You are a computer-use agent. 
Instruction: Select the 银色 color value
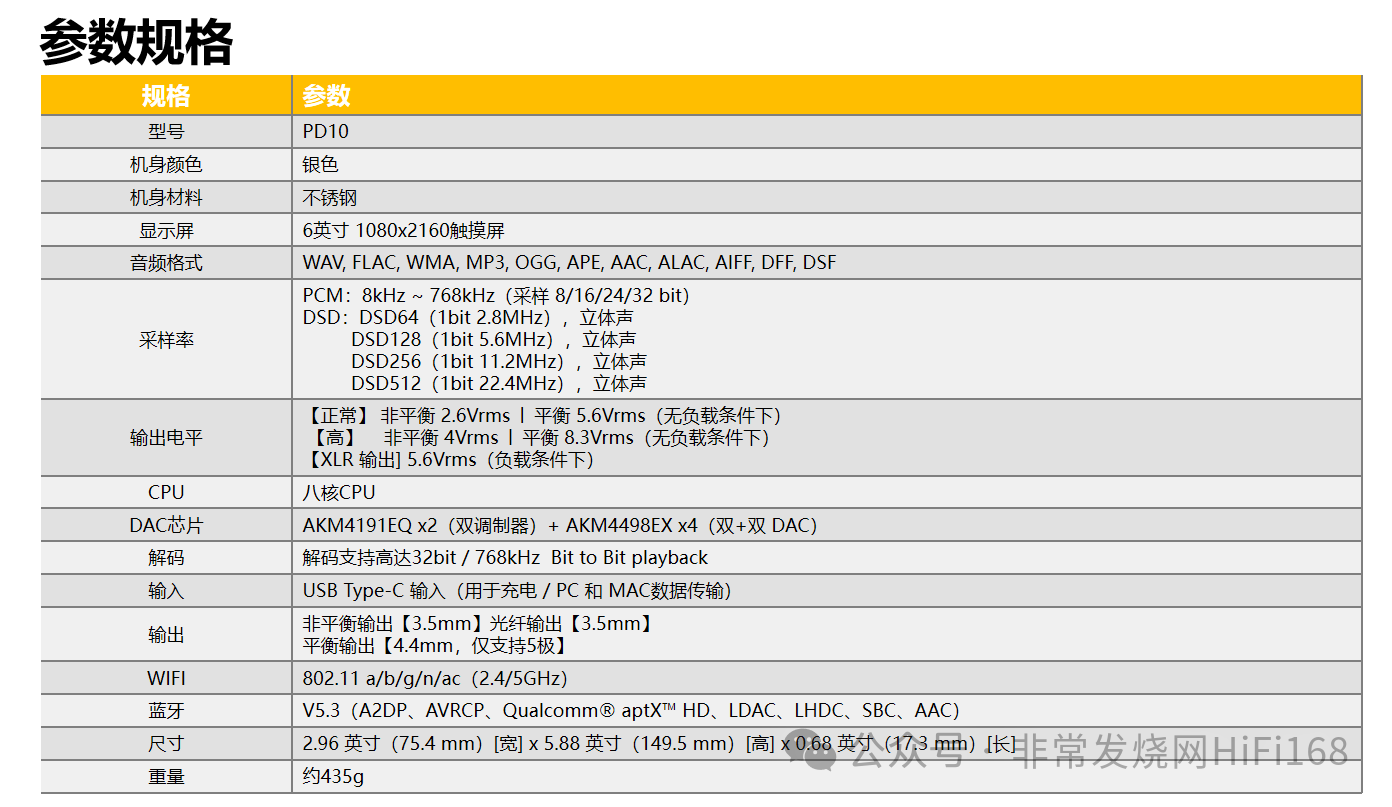pos(321,164)
